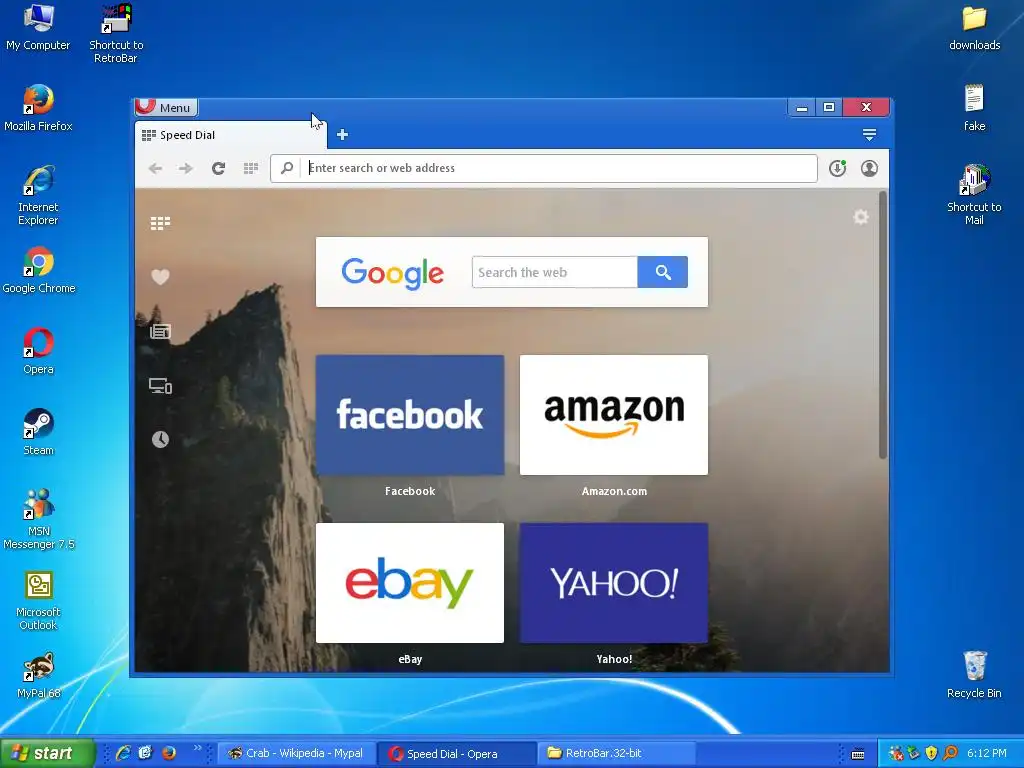This screenshot has height=768, width=1024.
Task: Open the tab menu list icon
Action: pos(869,135)
